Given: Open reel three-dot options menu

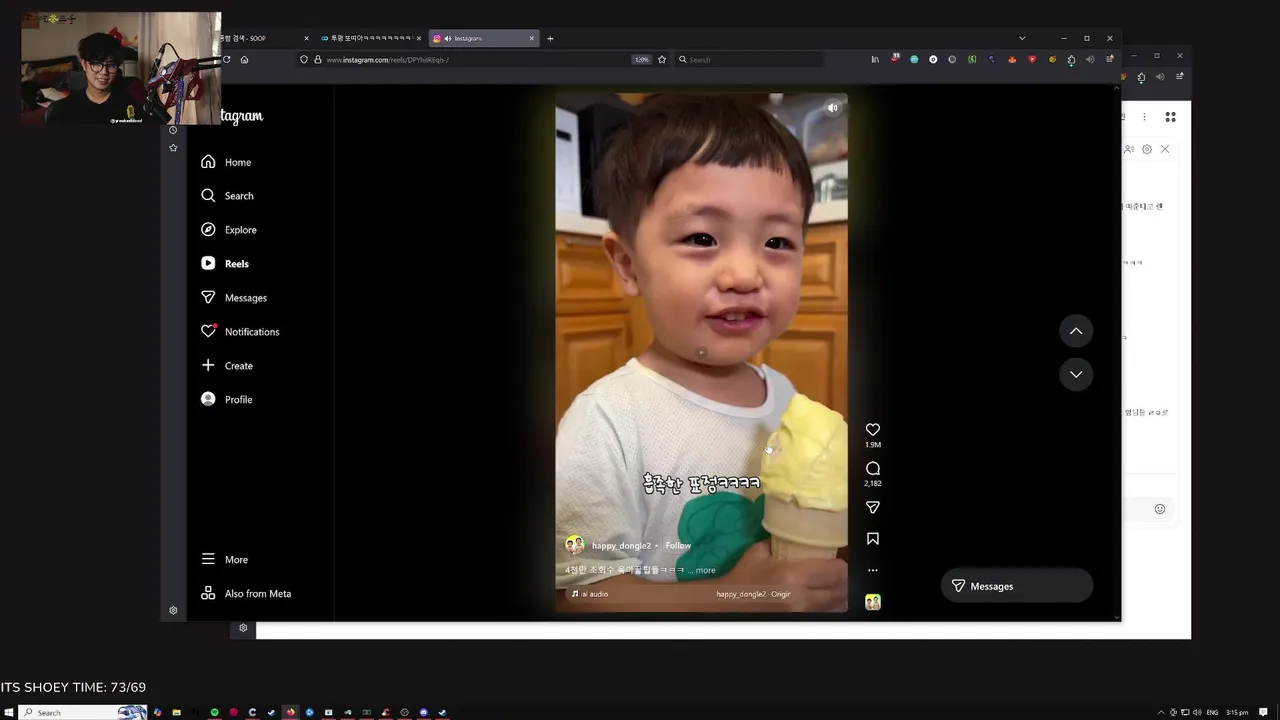Looking at the screenshot, I should tap(873, 570).
